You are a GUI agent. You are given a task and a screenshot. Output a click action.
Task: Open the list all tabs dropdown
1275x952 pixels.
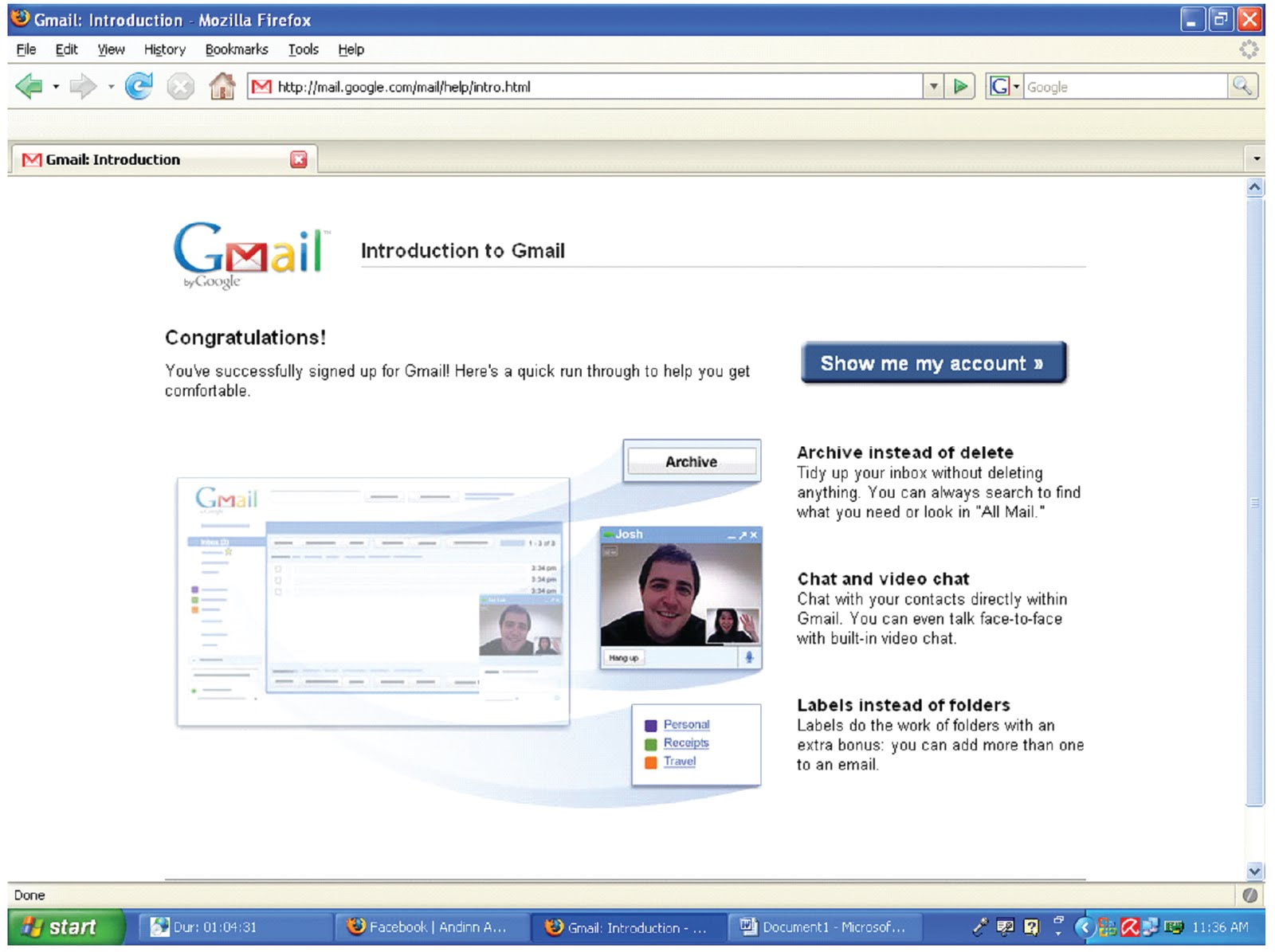[x=1257, y=159]
